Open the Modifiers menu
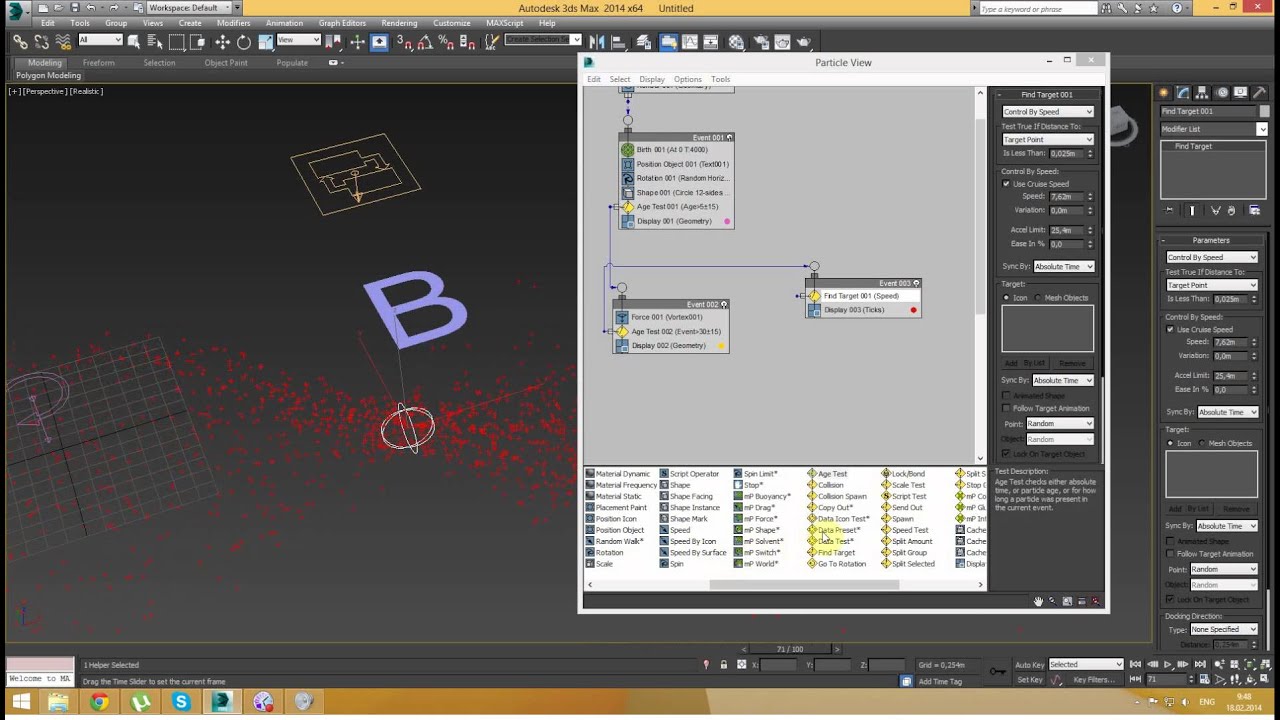Screen dimensions: 1280x720 click(233, 23)
